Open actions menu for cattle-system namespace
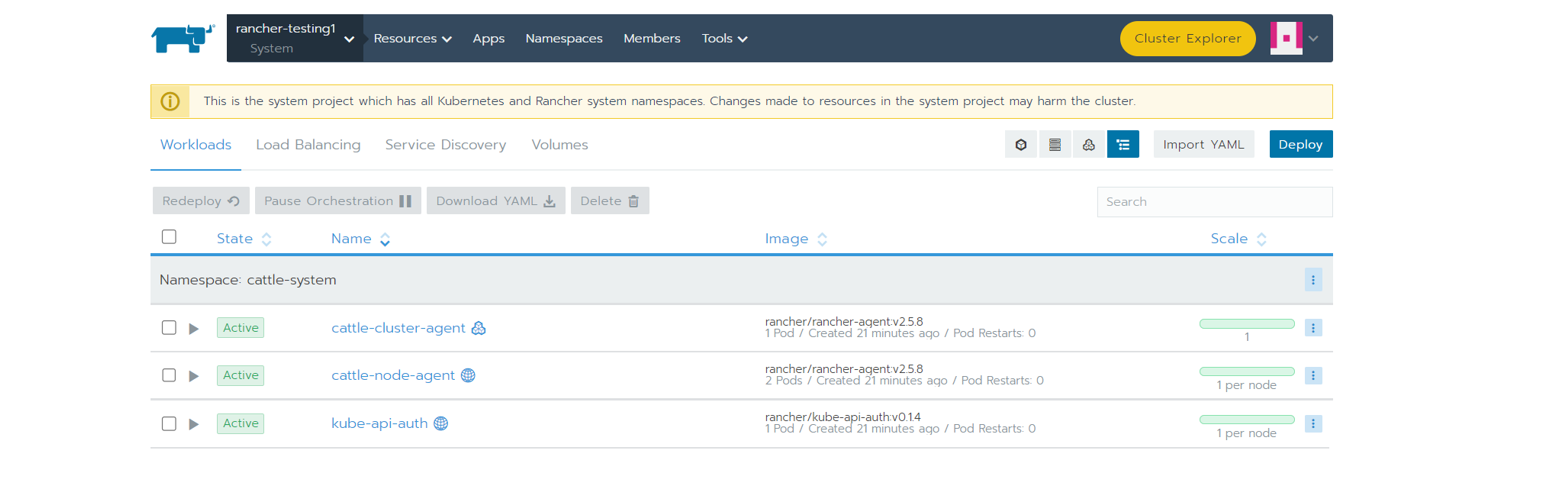Screen dimensions: 1553x496 coord(1313,280)
